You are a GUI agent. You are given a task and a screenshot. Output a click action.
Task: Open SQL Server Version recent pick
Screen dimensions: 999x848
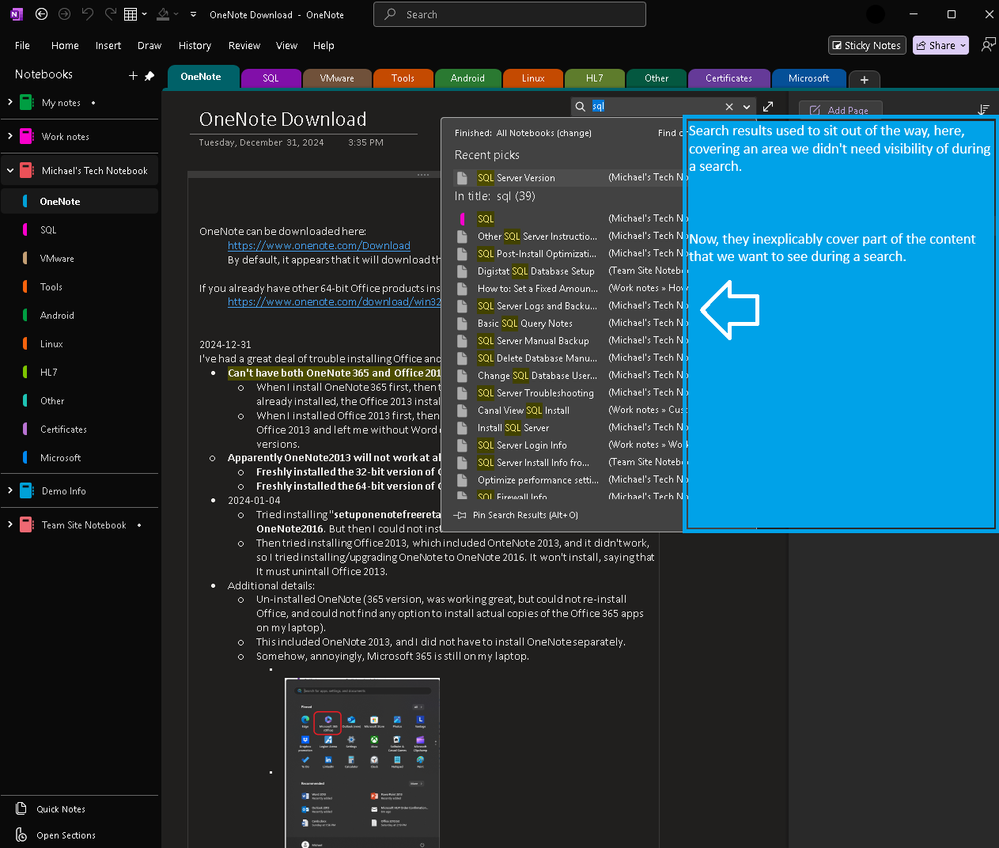(568, 178)
